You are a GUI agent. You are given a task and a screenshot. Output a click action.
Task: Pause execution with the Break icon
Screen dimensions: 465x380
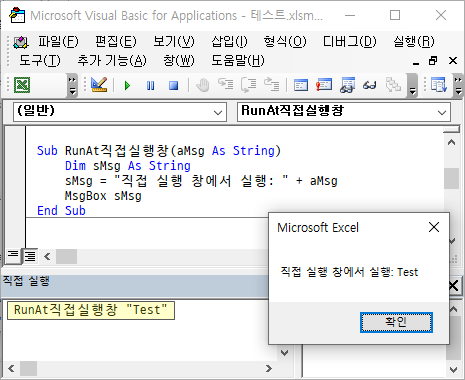150,86
